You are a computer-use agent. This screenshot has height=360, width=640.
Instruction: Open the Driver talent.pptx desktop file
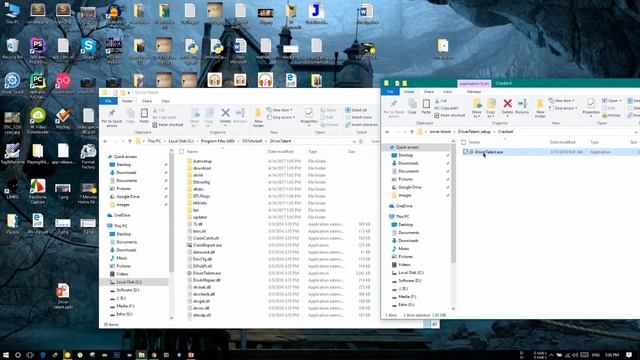pos(63,296)
